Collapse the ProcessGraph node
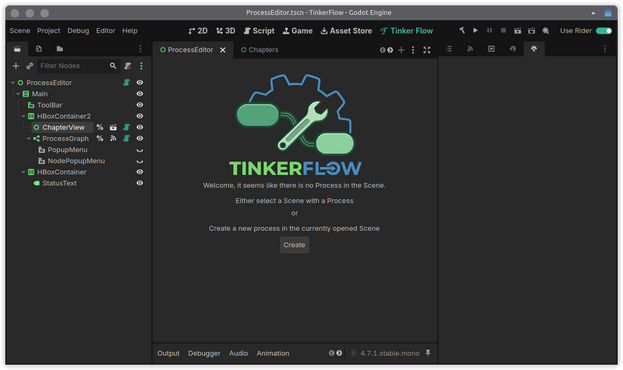Screen dimensions: 623x370 29,138
